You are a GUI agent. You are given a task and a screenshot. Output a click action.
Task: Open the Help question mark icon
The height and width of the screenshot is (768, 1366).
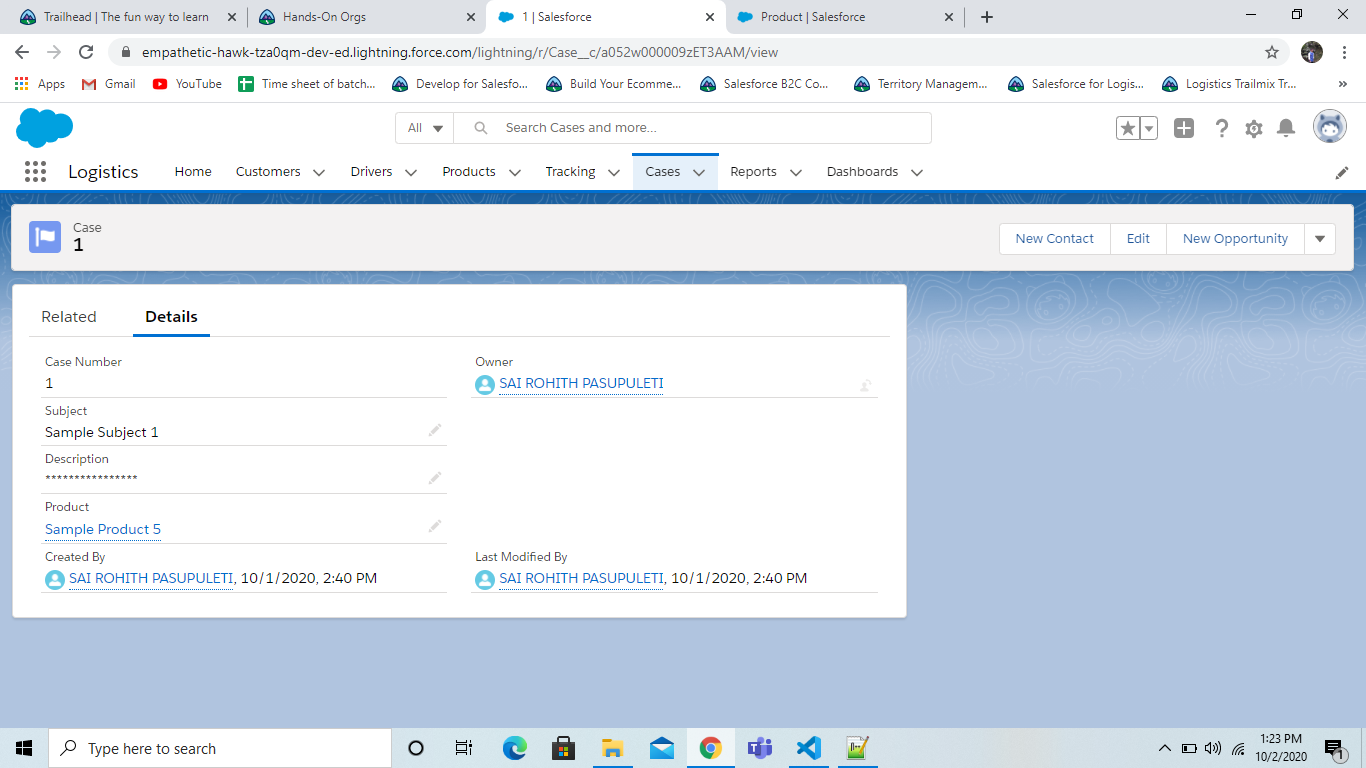click(1221, 128)
